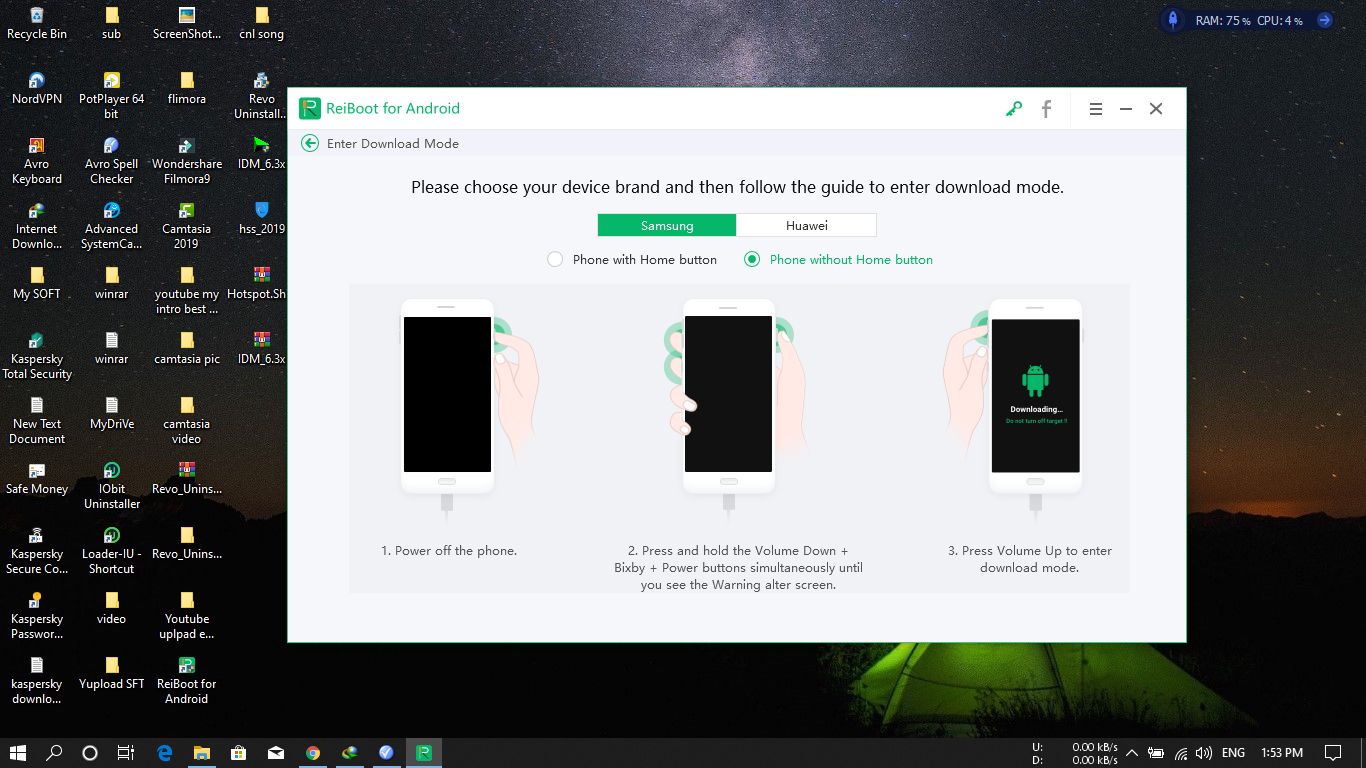1366x768 pixels.
Task: Click the step 2 Press and hold instruction text
Action: 738,567
